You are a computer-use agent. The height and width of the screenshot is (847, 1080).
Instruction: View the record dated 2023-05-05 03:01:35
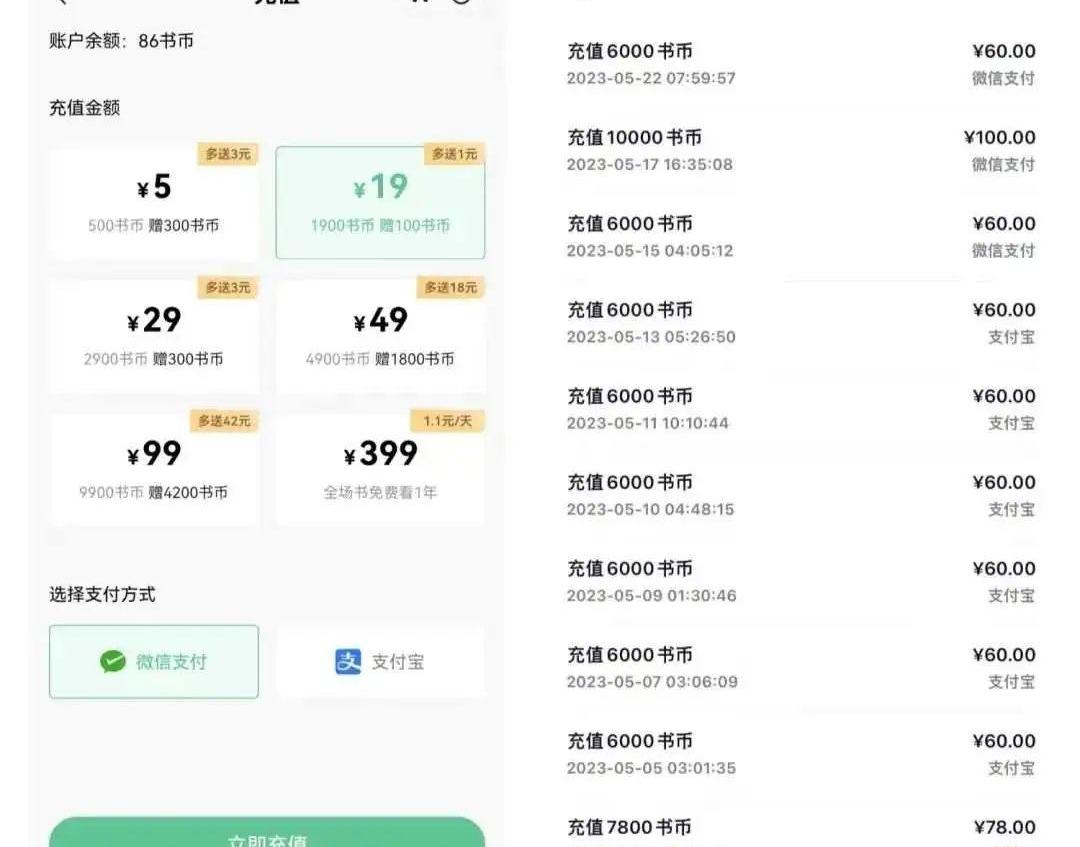pyautogui.click(x=800, y=753)
